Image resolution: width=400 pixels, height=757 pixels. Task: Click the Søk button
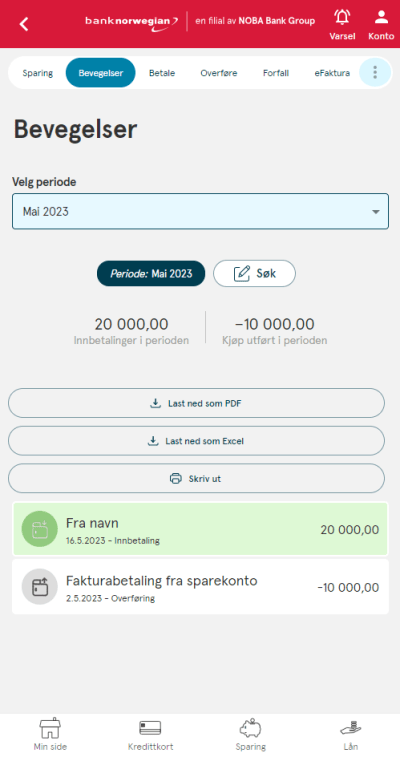(x=254, y=274)
